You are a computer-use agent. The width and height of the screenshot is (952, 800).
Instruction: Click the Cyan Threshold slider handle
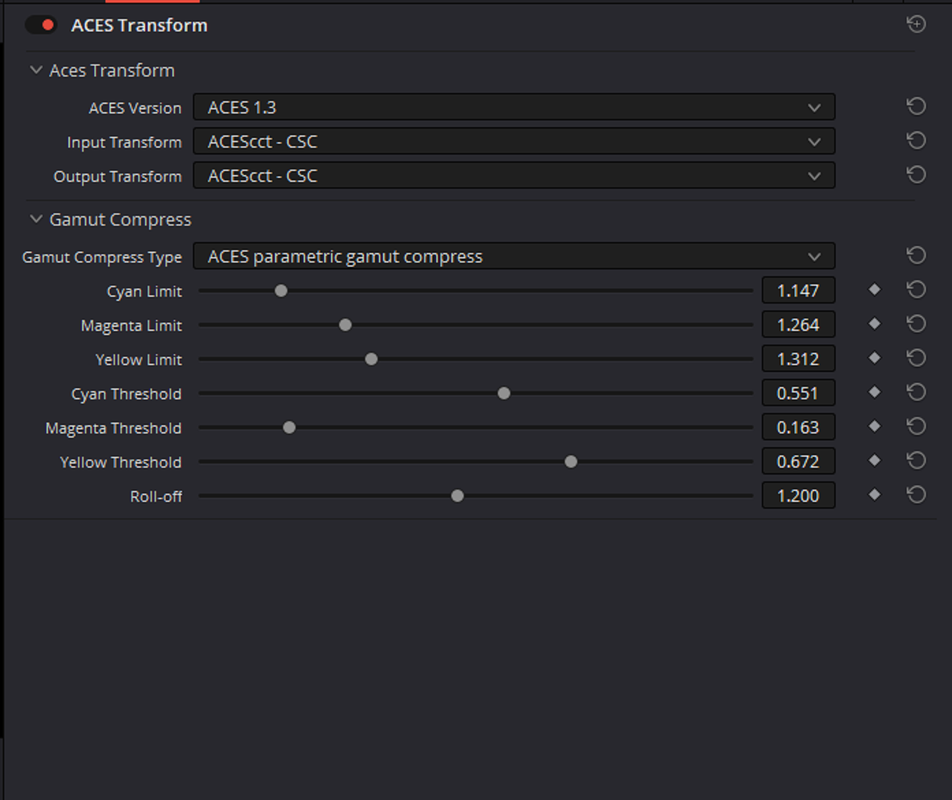tap(503, 393)
